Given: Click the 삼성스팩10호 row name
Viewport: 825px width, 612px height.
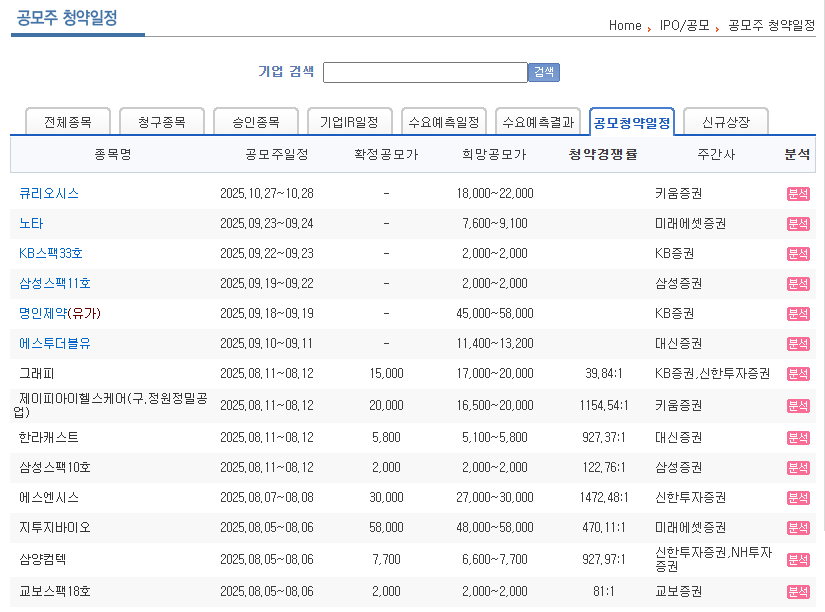Looking at the screenshot, I should (x=55, y=467).
